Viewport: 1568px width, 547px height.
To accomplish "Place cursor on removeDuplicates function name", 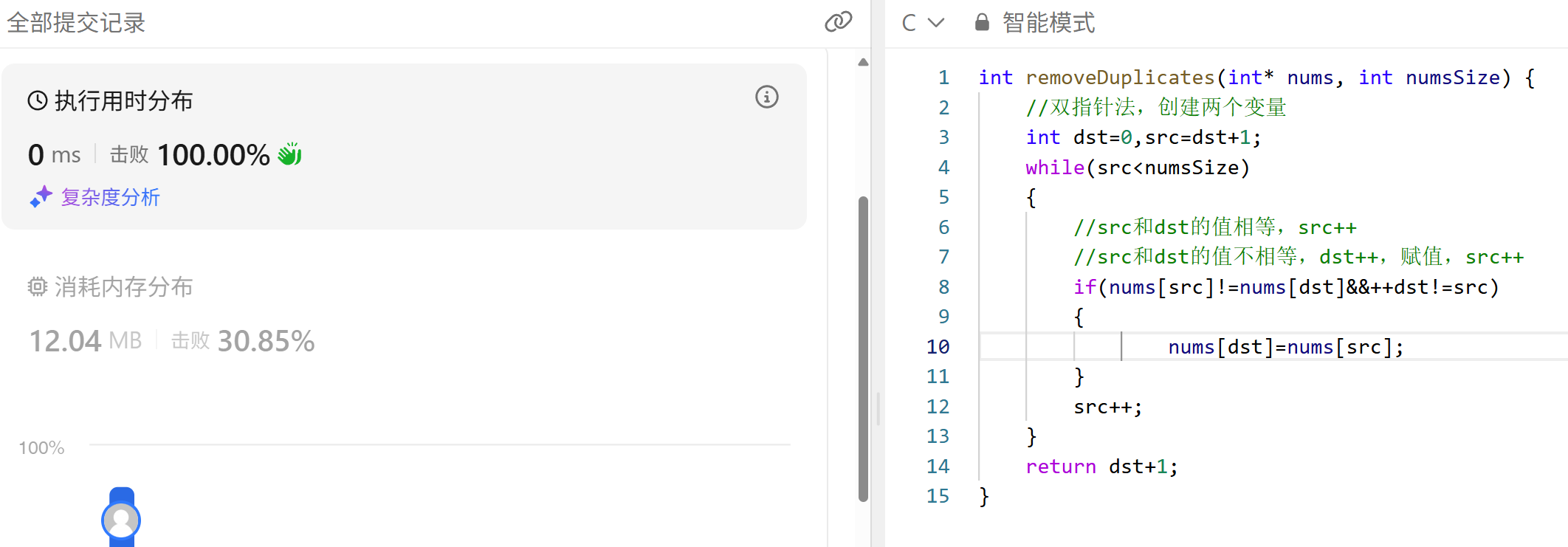I will point(1120,78).
